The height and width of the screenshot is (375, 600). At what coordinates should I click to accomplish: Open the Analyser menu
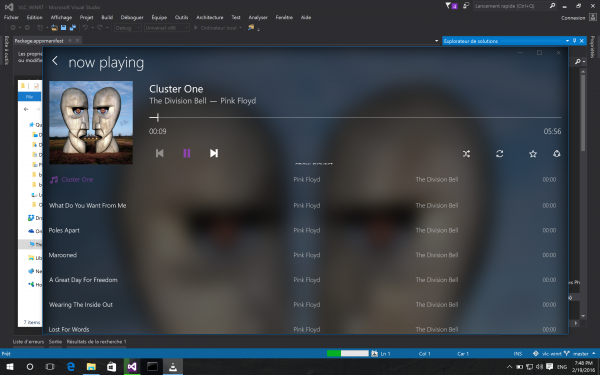[x=258, y=17]
